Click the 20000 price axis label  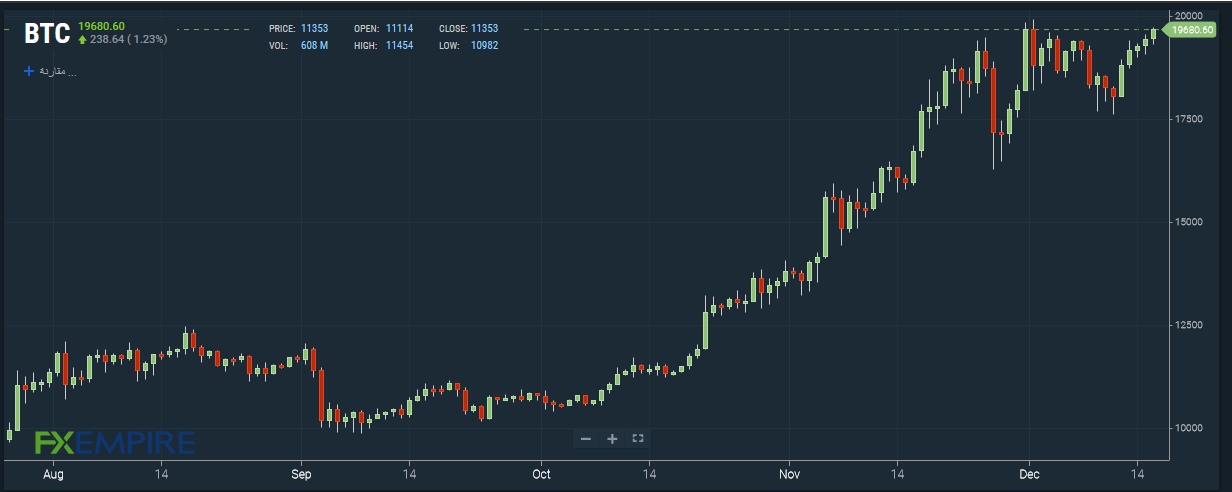pos(1188,16)
